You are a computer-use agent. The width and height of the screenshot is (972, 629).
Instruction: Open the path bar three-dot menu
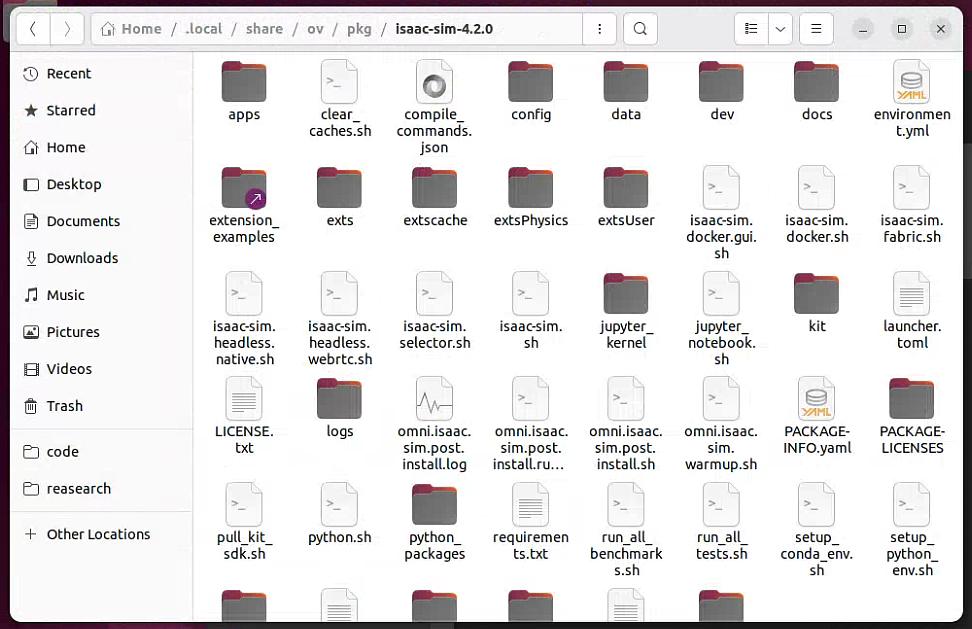tap(599, 29)
